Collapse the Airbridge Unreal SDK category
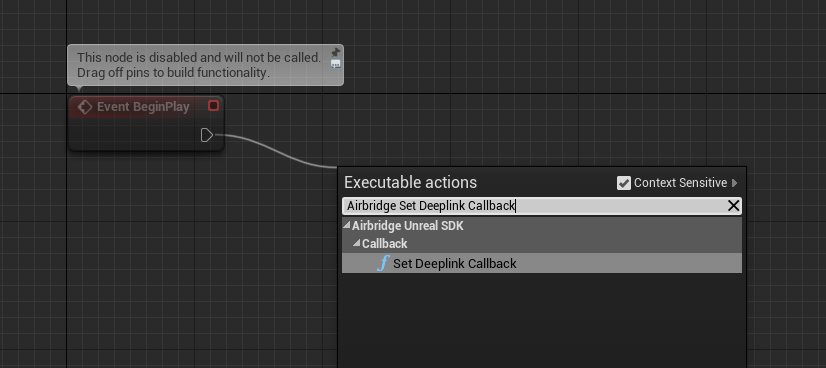The height and width of the screenshot is (368, 826). pyautogui.click(x=347, y=225)
